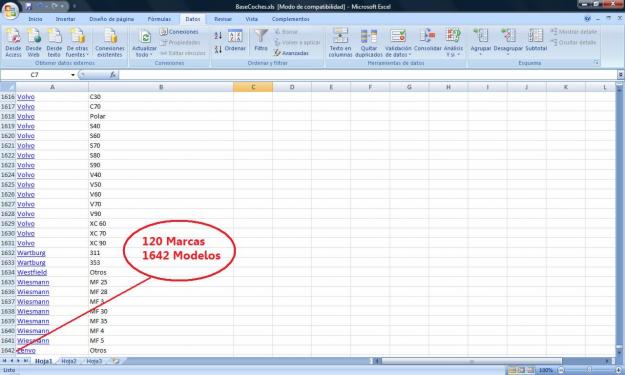Switch to sheet tab Hoja2
625x375 pixels.
69,361
